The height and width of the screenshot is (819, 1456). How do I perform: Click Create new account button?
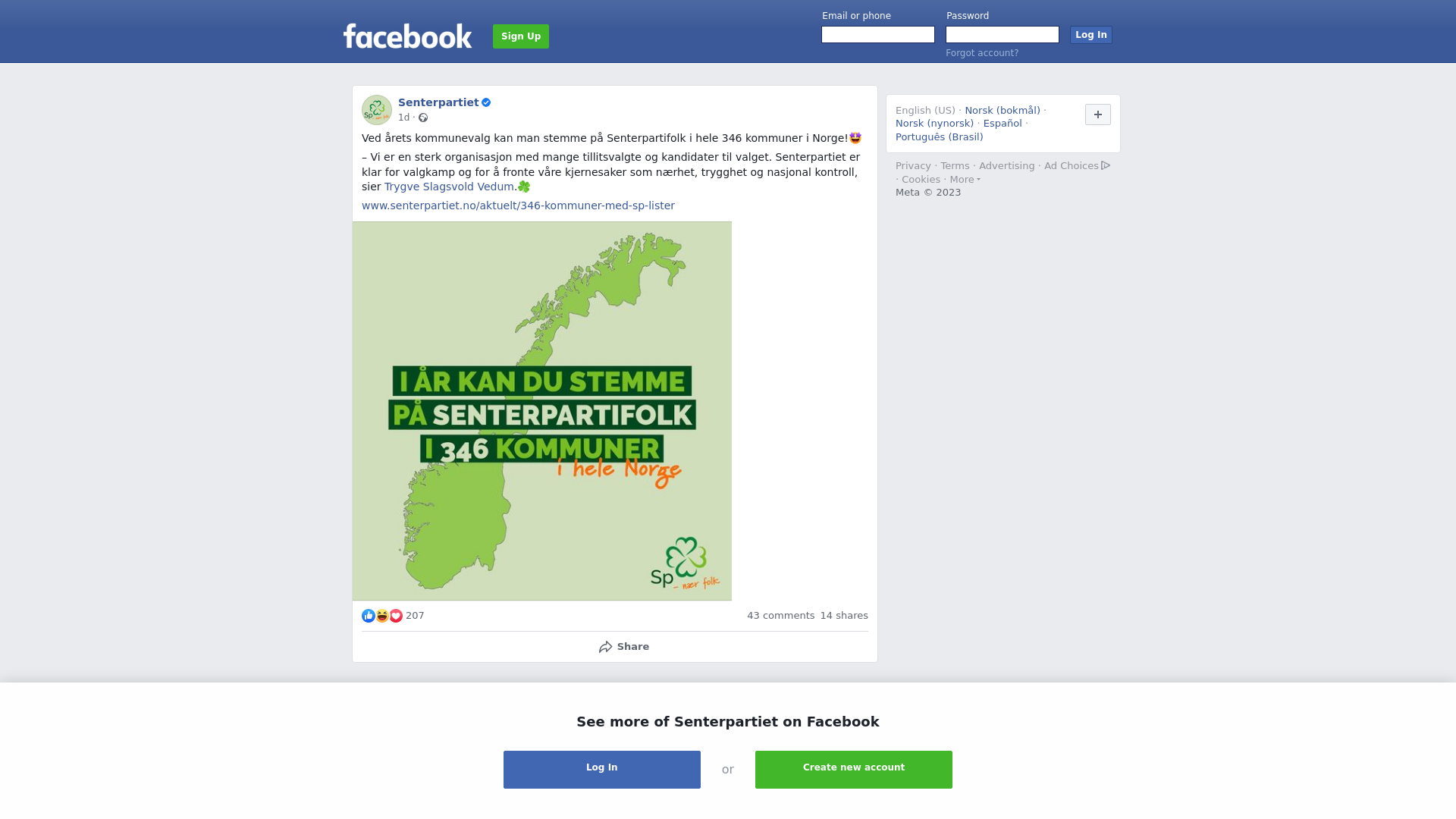pyautogui.click(x=854, y=770)
